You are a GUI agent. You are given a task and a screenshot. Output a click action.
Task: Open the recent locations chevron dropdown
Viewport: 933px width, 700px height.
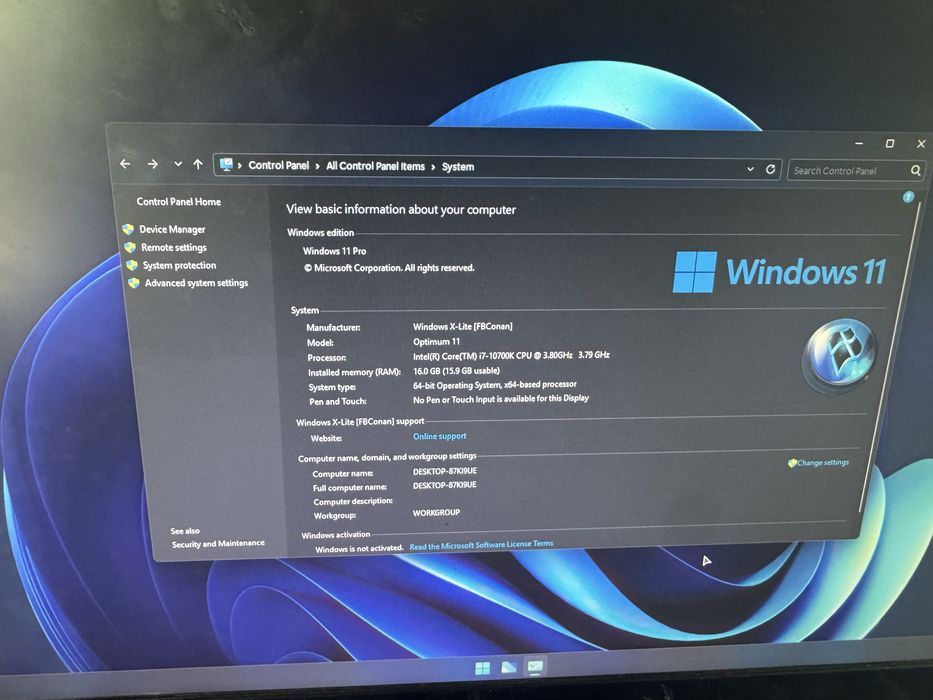tap(178, 164)
